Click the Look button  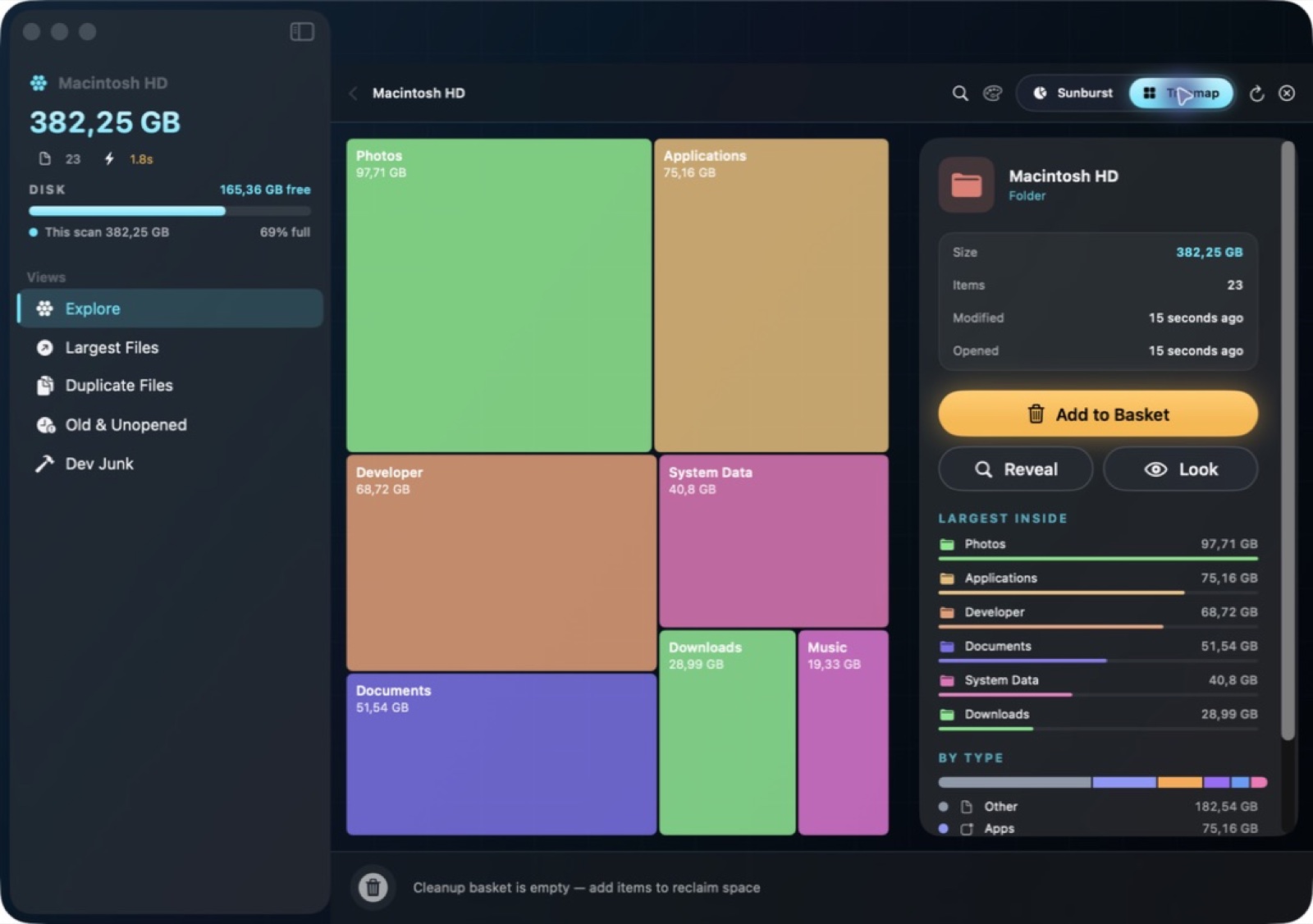1181,469
